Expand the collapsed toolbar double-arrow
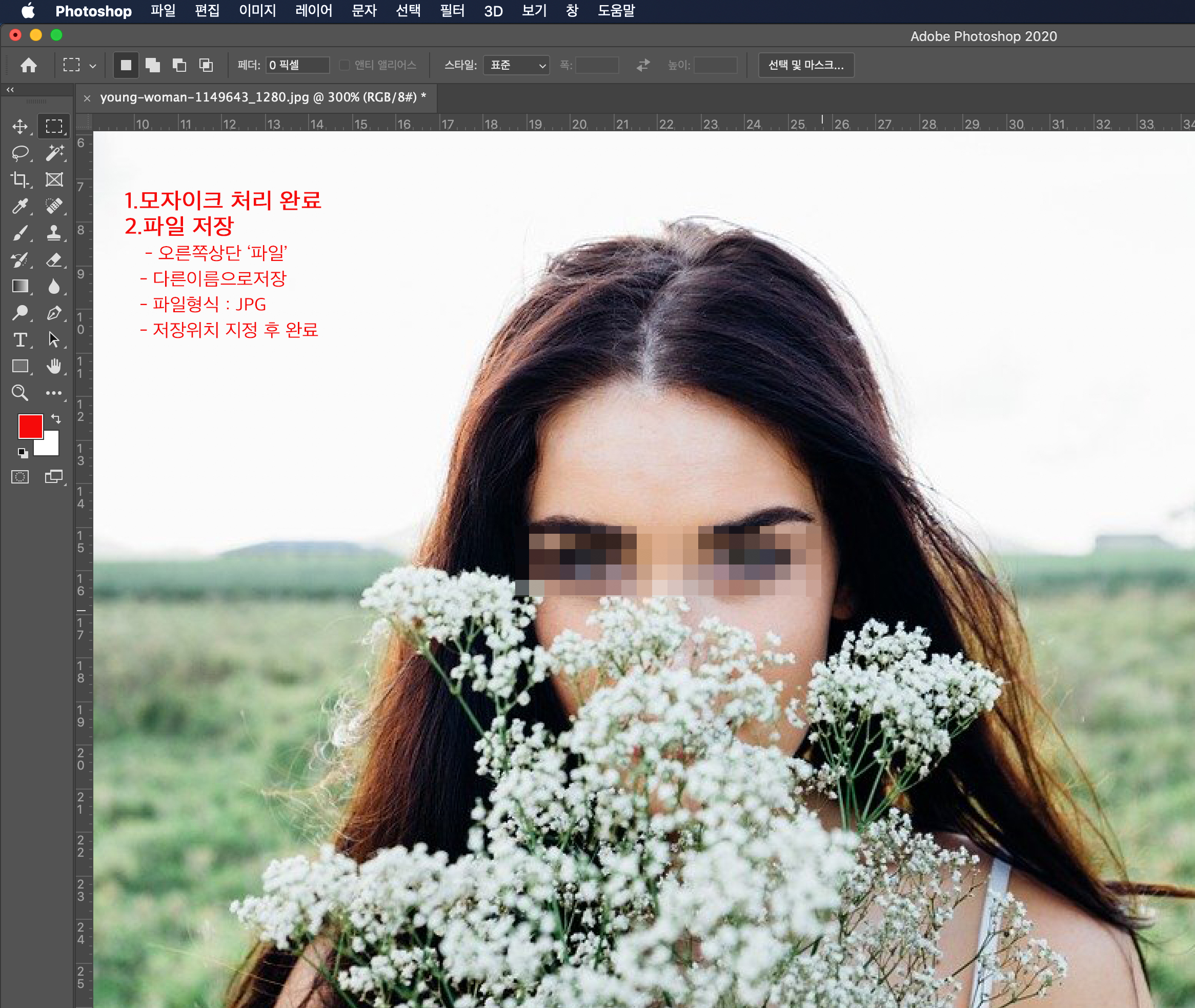The width and height of the screenshot is (1195, 1008). click(10, 90)
